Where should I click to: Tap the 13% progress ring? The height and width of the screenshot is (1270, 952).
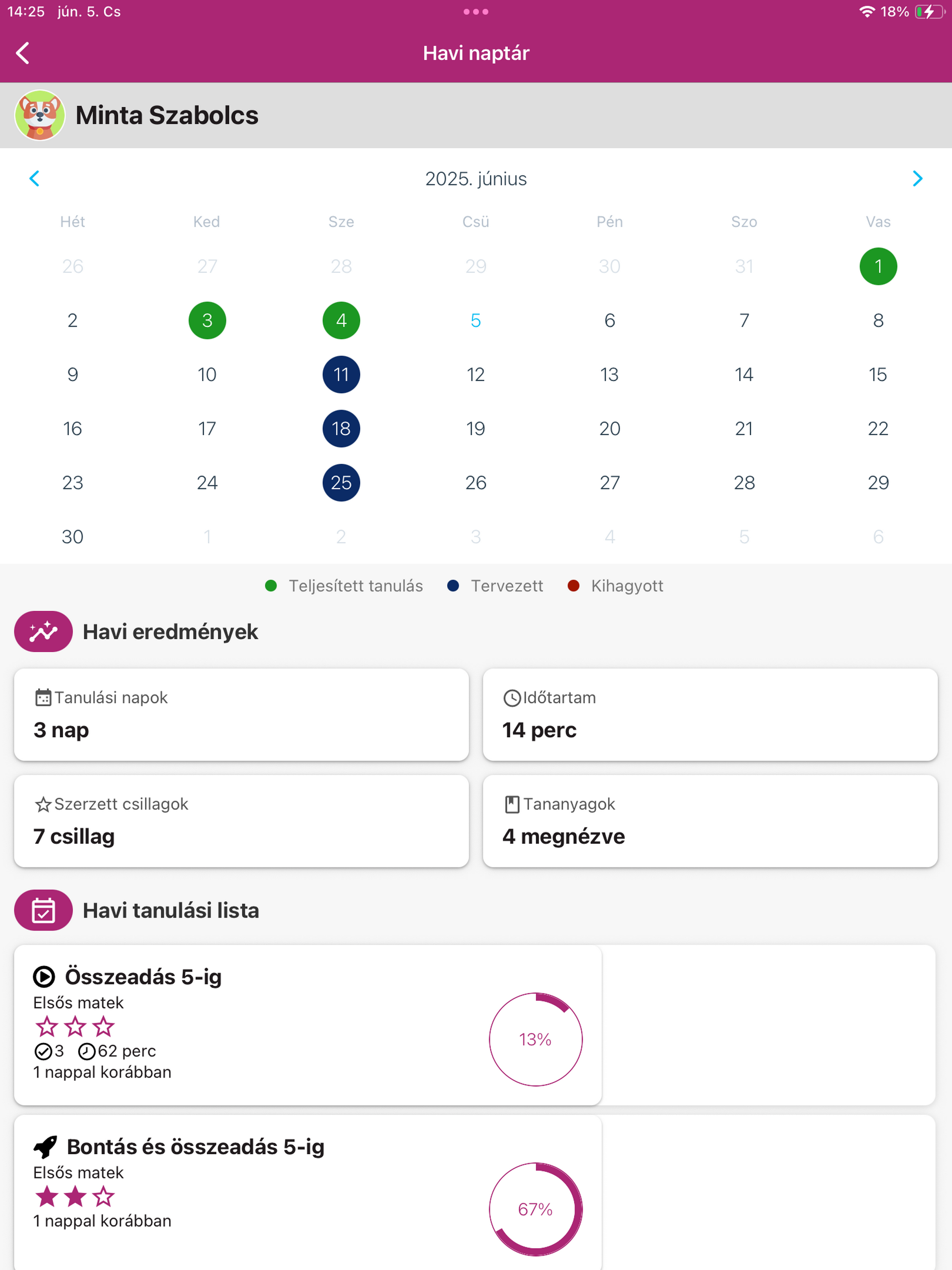point(535,1039)
